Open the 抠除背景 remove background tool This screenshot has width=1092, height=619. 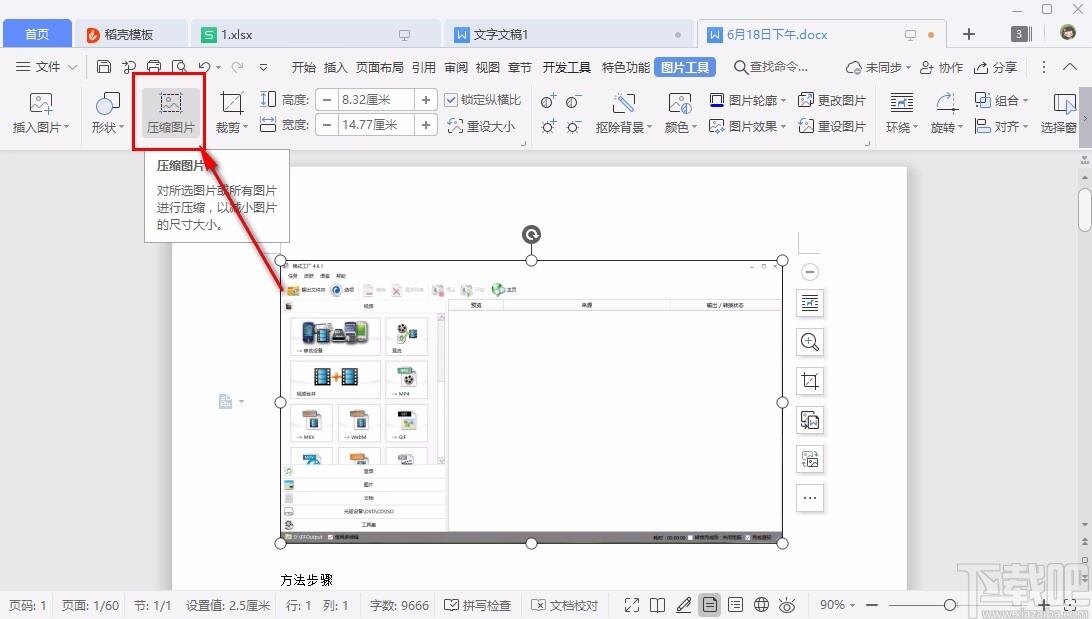click(x=623, y=113)
